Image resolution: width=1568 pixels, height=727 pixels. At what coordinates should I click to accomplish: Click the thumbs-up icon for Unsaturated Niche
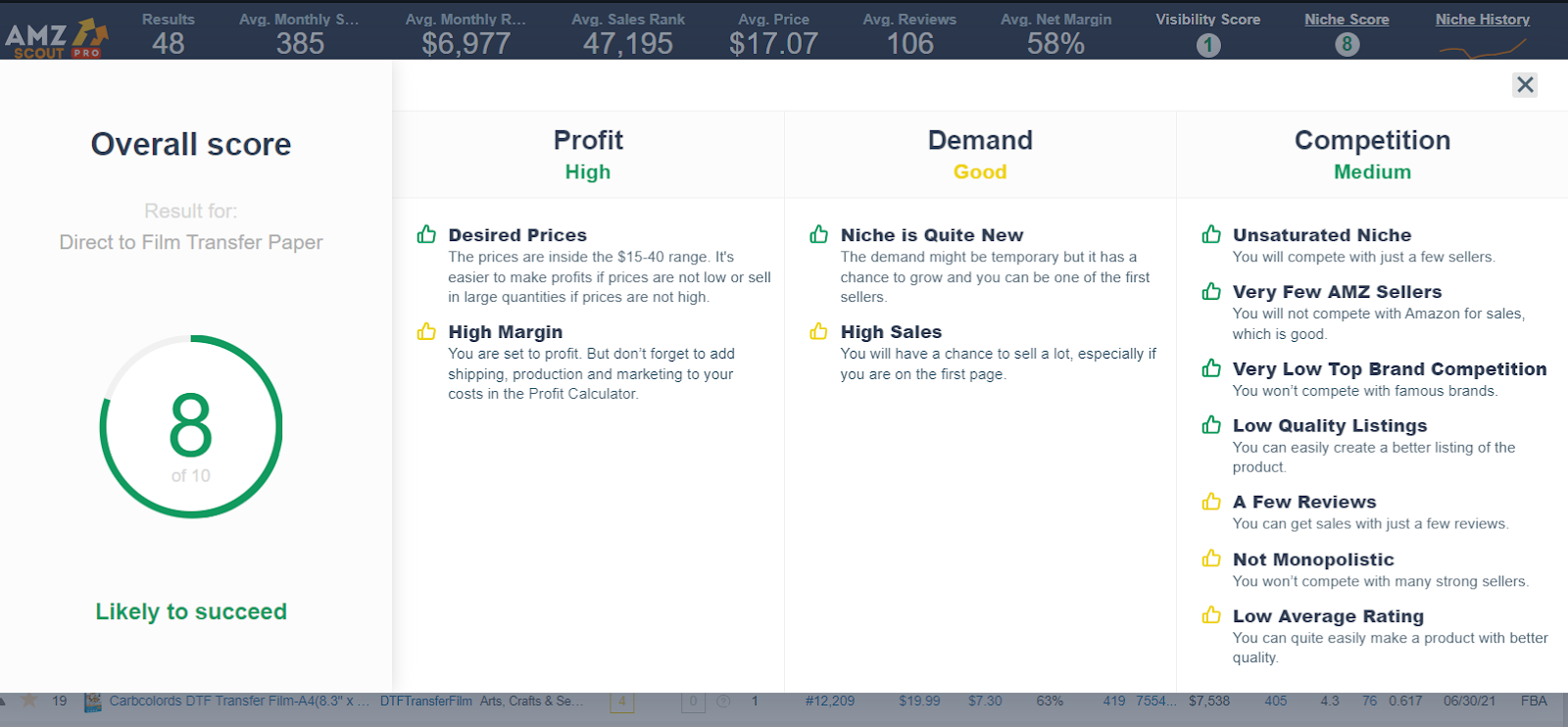point(1212,235)
